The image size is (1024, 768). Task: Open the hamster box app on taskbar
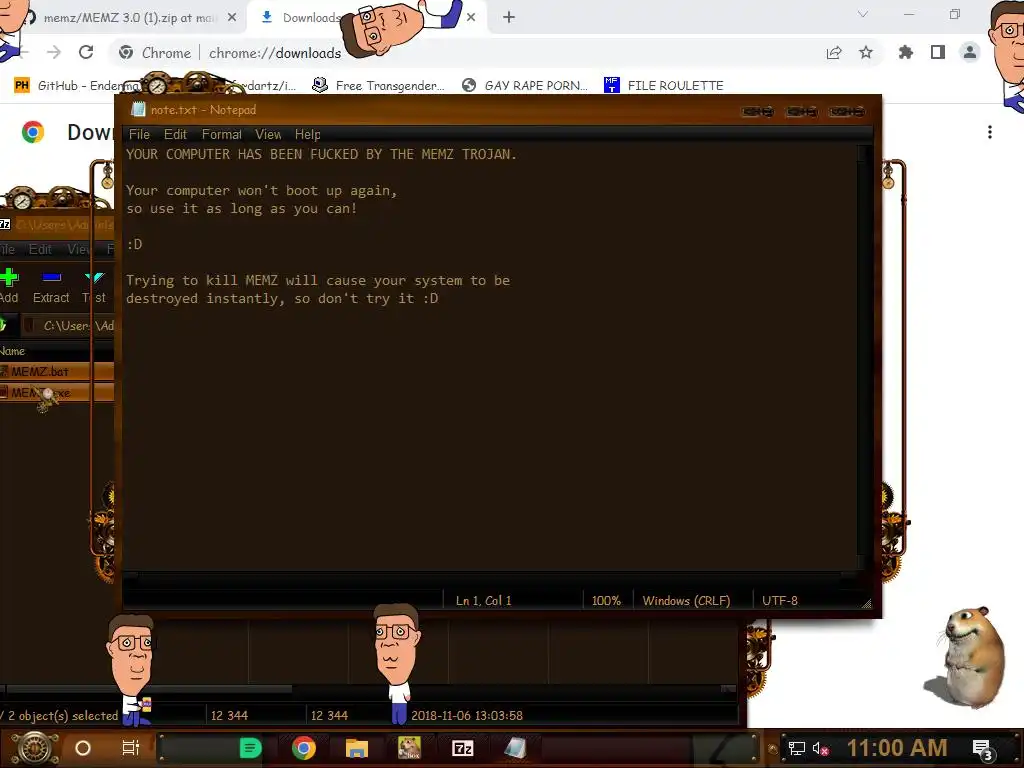[x=409, y=748]
